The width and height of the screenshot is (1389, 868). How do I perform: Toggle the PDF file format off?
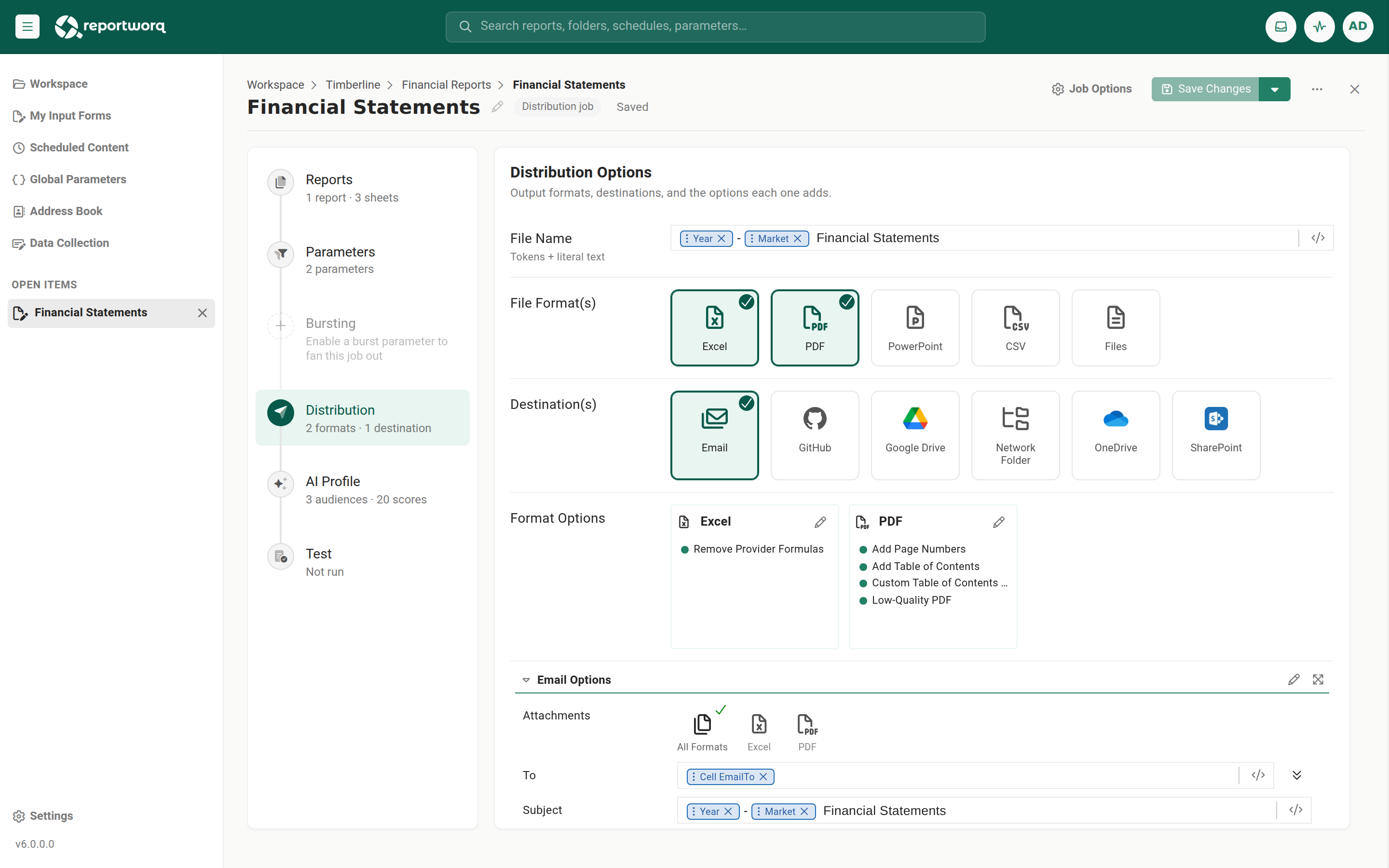(815, 328)
